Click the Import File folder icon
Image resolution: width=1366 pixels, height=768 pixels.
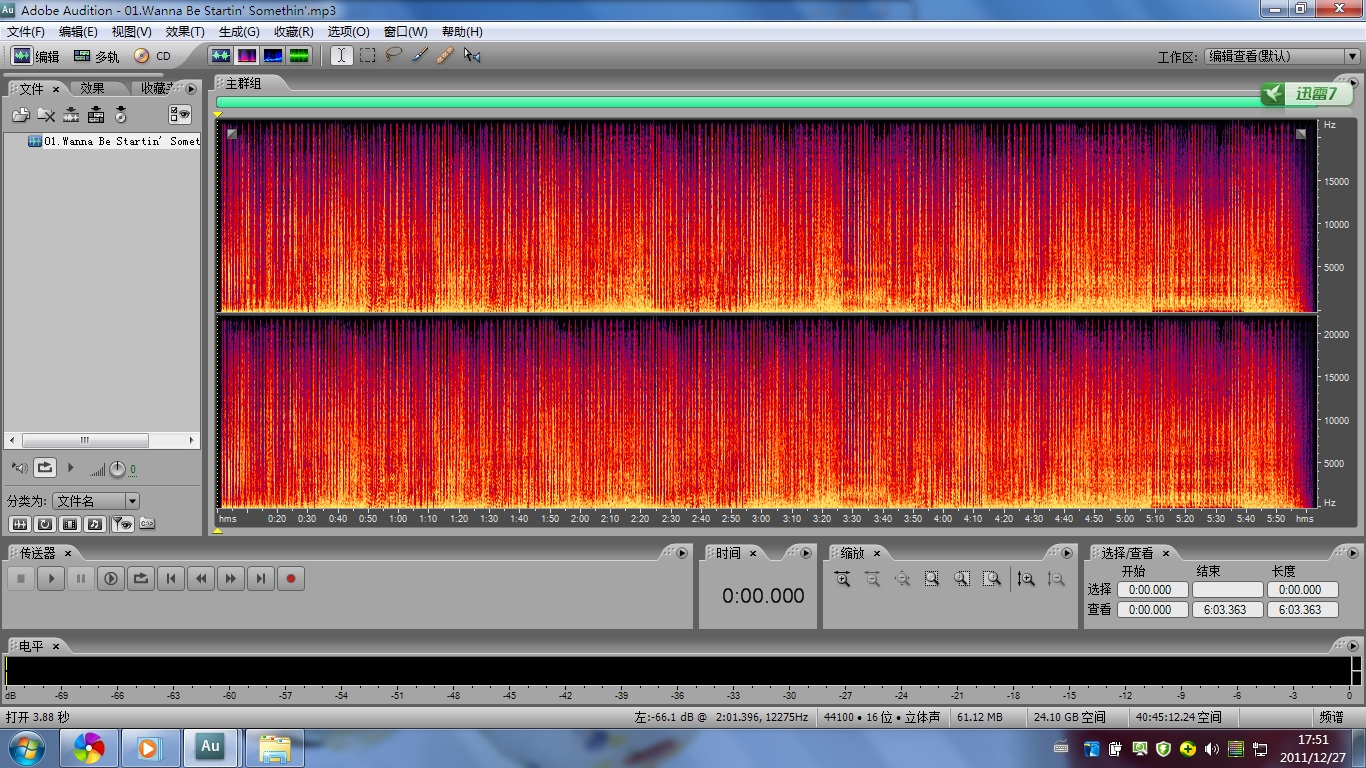[x=21, y=115]
